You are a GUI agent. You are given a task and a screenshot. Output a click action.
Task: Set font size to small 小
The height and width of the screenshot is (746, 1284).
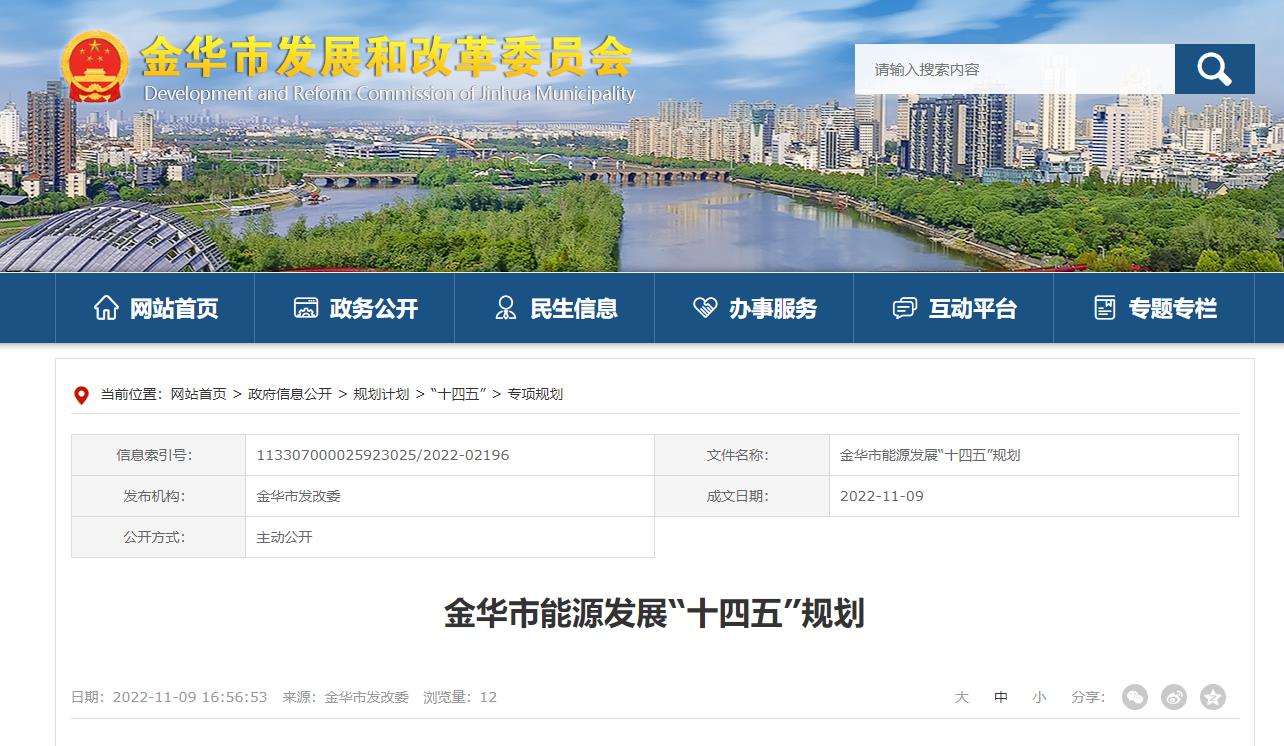(x=1039, y=697)
